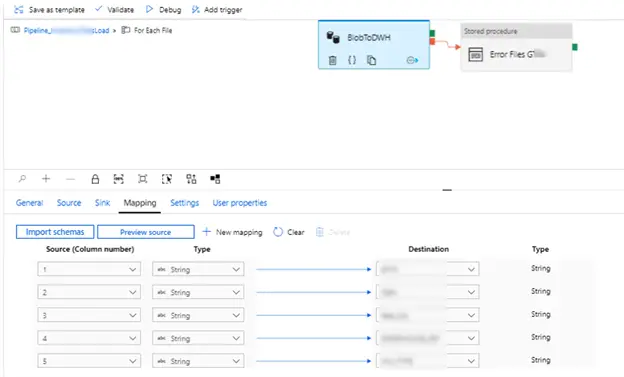This screenshot has width=624, height=377.
Task: Open String type dropdown for row 3
Action: 198,315
